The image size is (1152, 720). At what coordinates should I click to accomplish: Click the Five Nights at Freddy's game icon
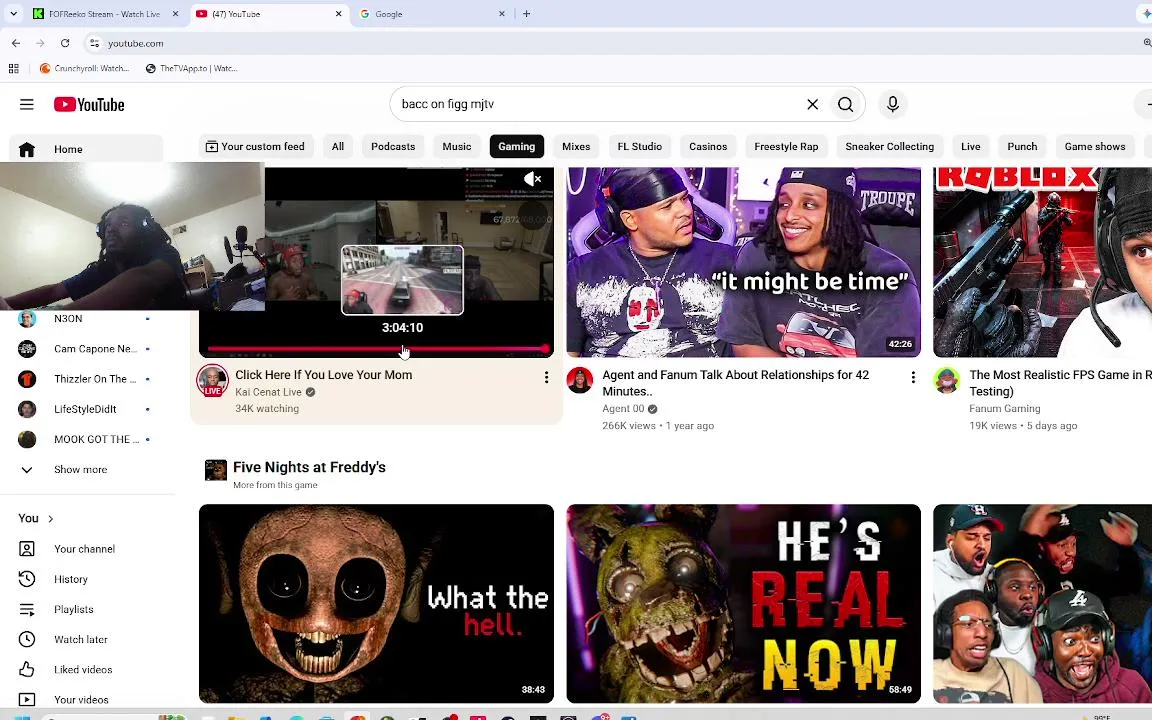click(215, 470)
